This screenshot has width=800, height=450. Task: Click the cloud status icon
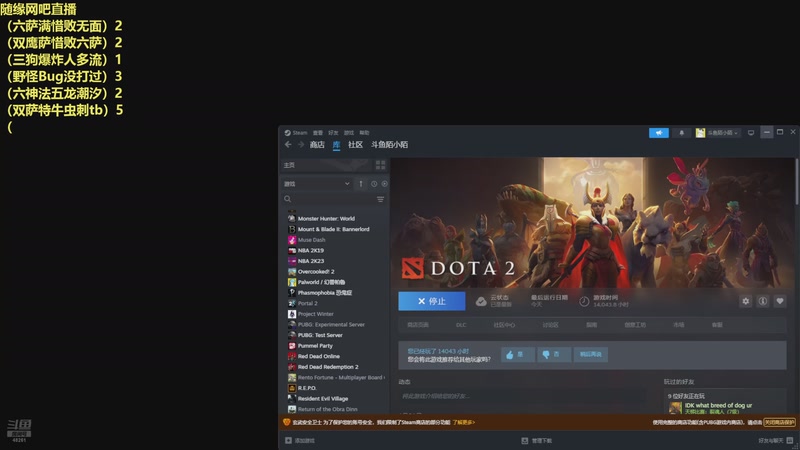tap(481, 302)
